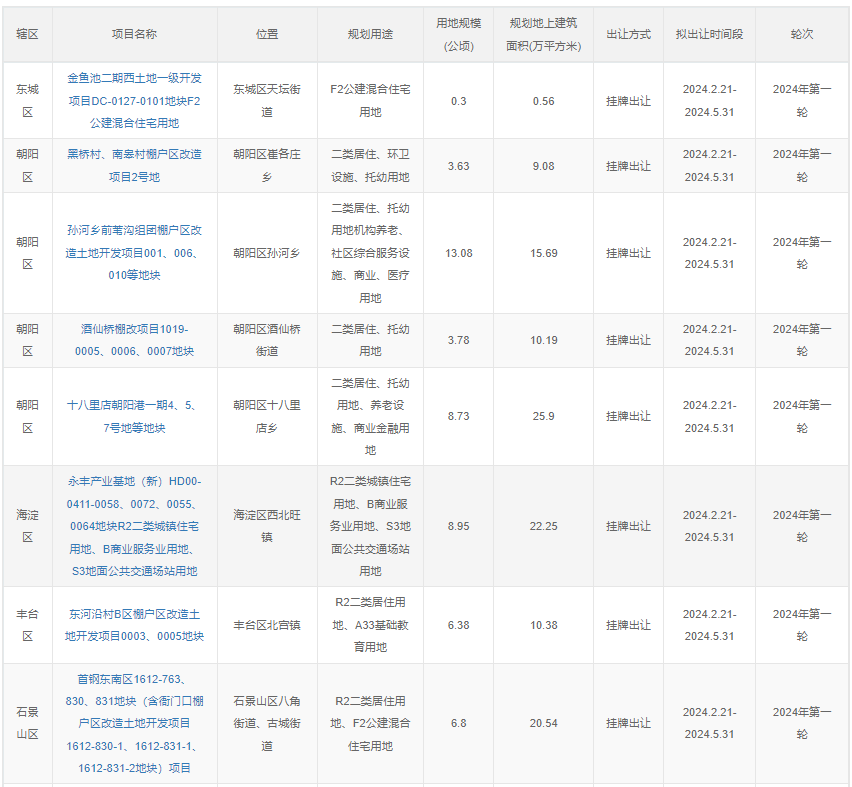Image resolution: width=852 pixels, height=787 pixels.
Task: Open the 黑桥村、南皋村棚户区改造项目2号地 link
Action: pyautogui.click(x=130, y=166)
